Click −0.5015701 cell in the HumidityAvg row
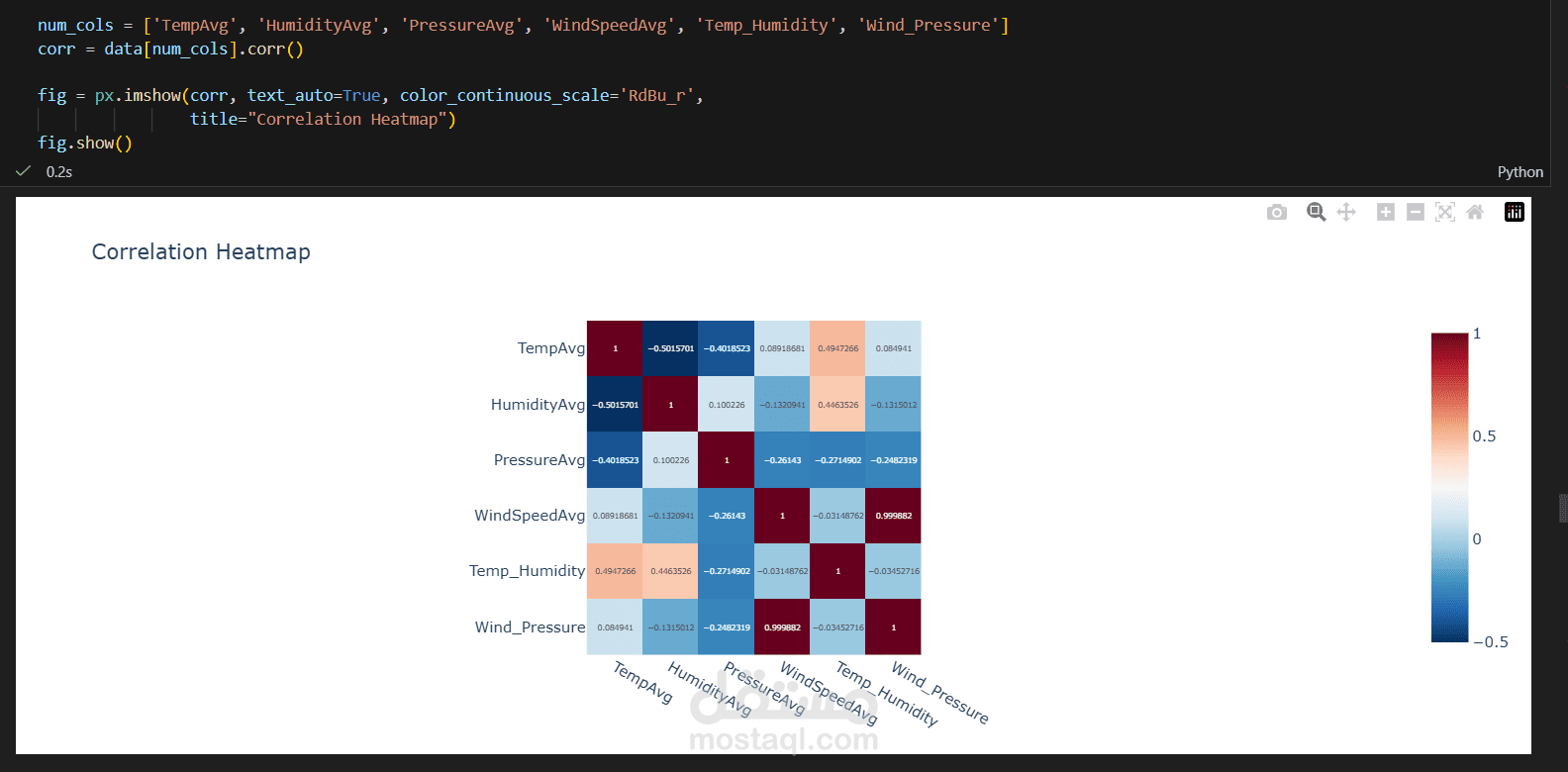 coord(615,404)
